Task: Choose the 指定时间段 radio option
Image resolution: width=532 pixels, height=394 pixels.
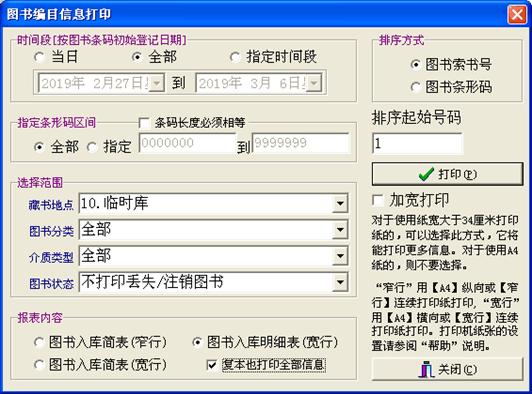Action: coord(235,57)
